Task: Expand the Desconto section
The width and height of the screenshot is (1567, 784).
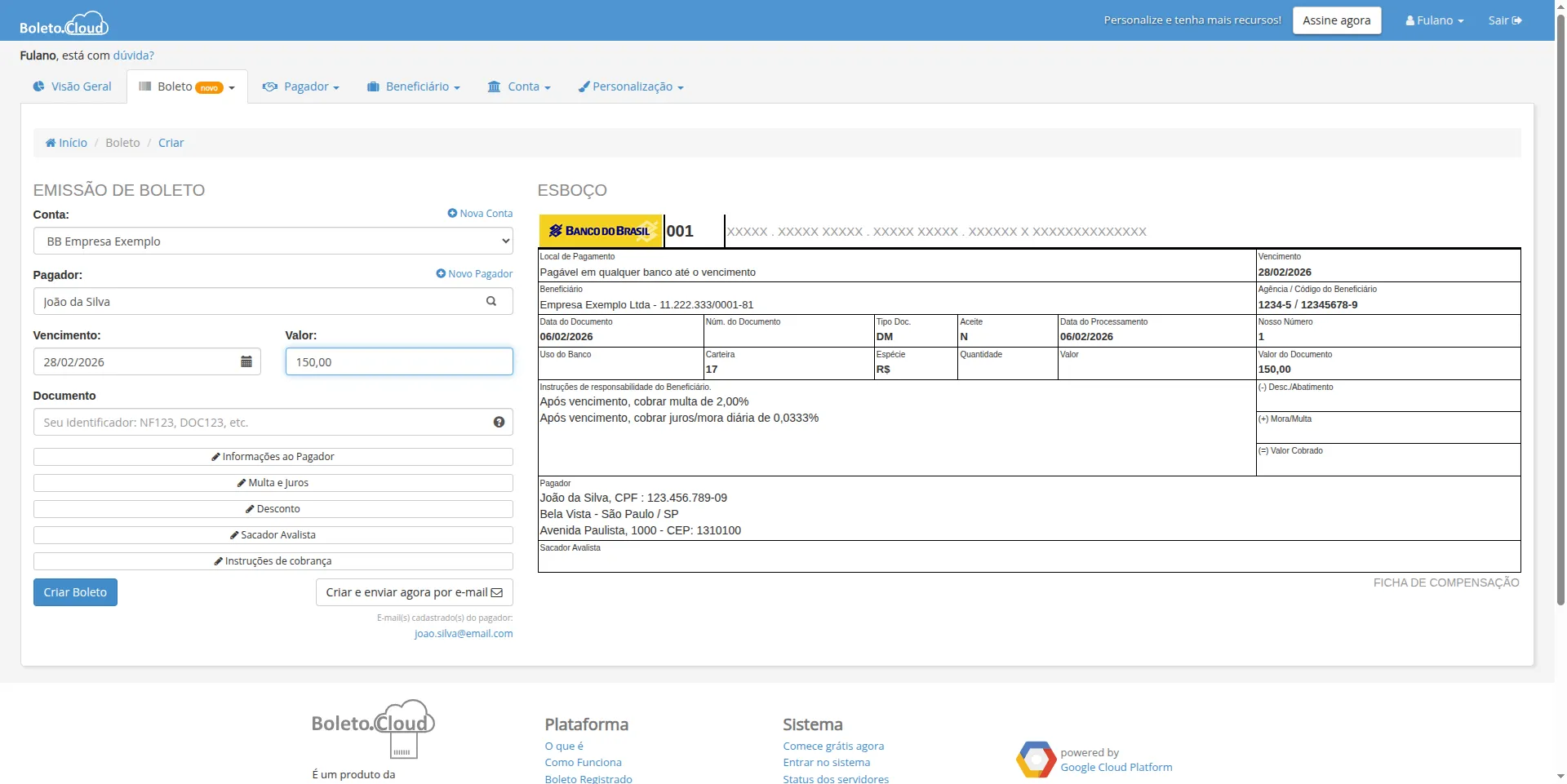Action: tap(273, 509)
